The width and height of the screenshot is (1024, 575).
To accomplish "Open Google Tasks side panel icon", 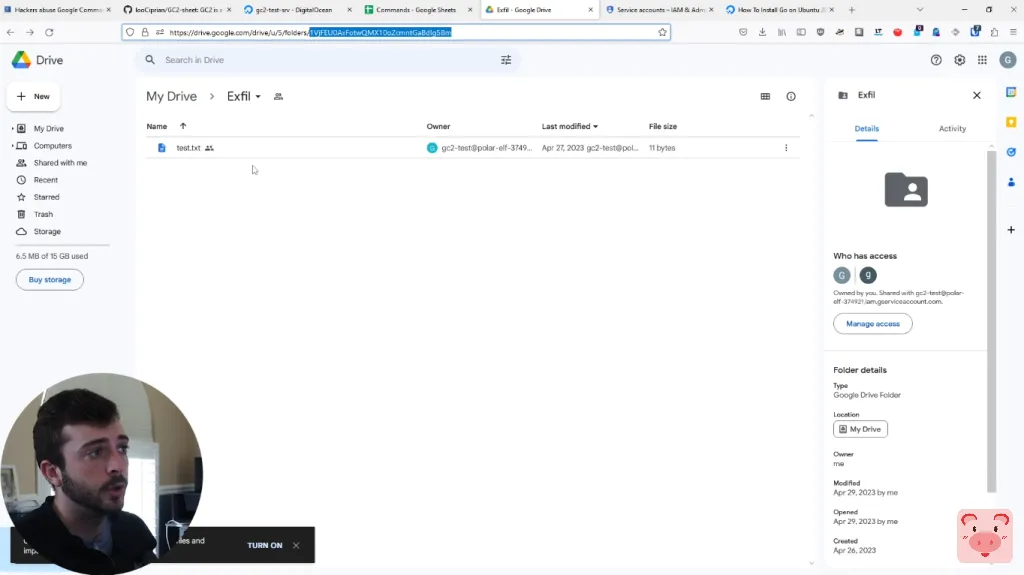I will 1011,152.
